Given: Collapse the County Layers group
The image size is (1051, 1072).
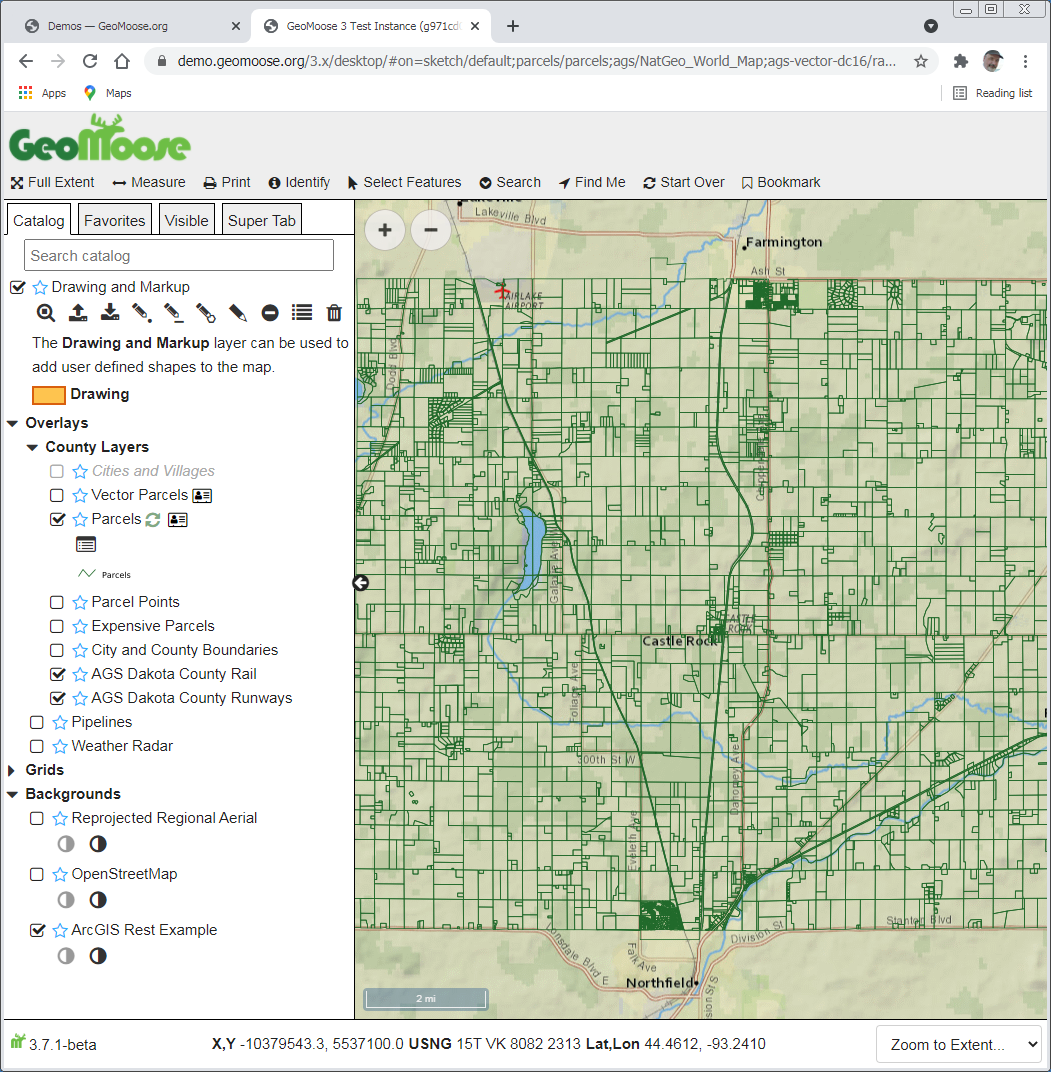Looking at the screenshot, I should pos(32,447).
